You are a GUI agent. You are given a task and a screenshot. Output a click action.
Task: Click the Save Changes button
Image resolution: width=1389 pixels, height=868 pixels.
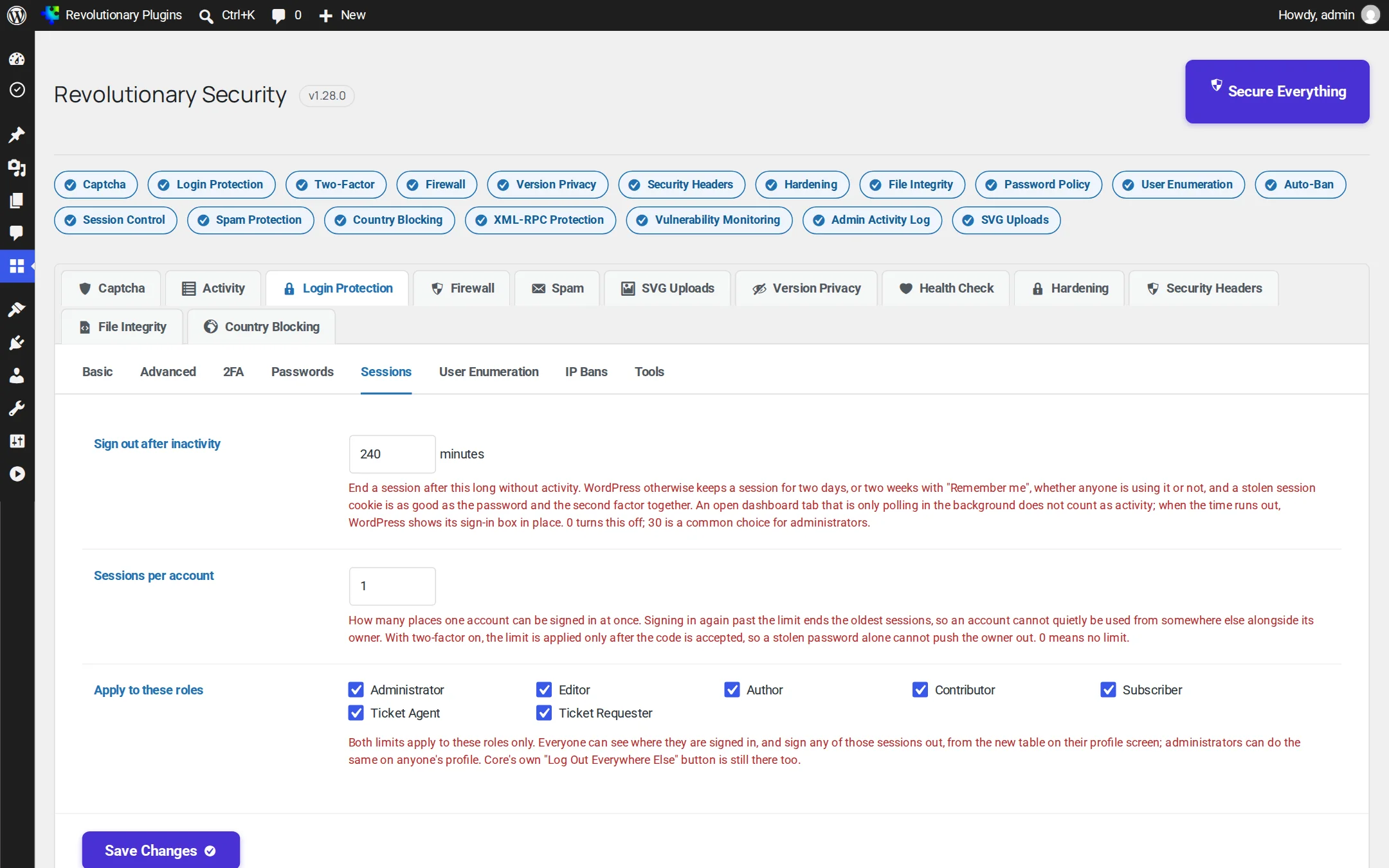(161, 850)
